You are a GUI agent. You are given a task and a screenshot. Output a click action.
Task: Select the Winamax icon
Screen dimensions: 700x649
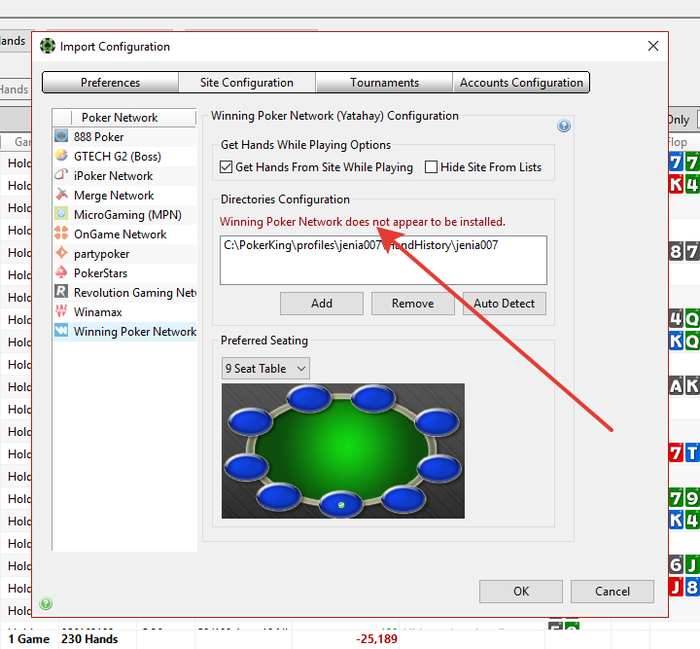click(x=61, y=311)
